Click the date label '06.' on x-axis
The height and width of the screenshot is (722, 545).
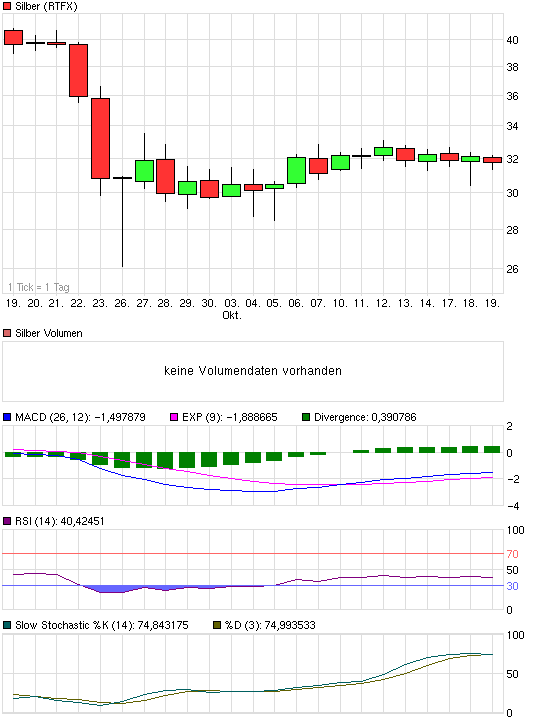pos(296,303)
